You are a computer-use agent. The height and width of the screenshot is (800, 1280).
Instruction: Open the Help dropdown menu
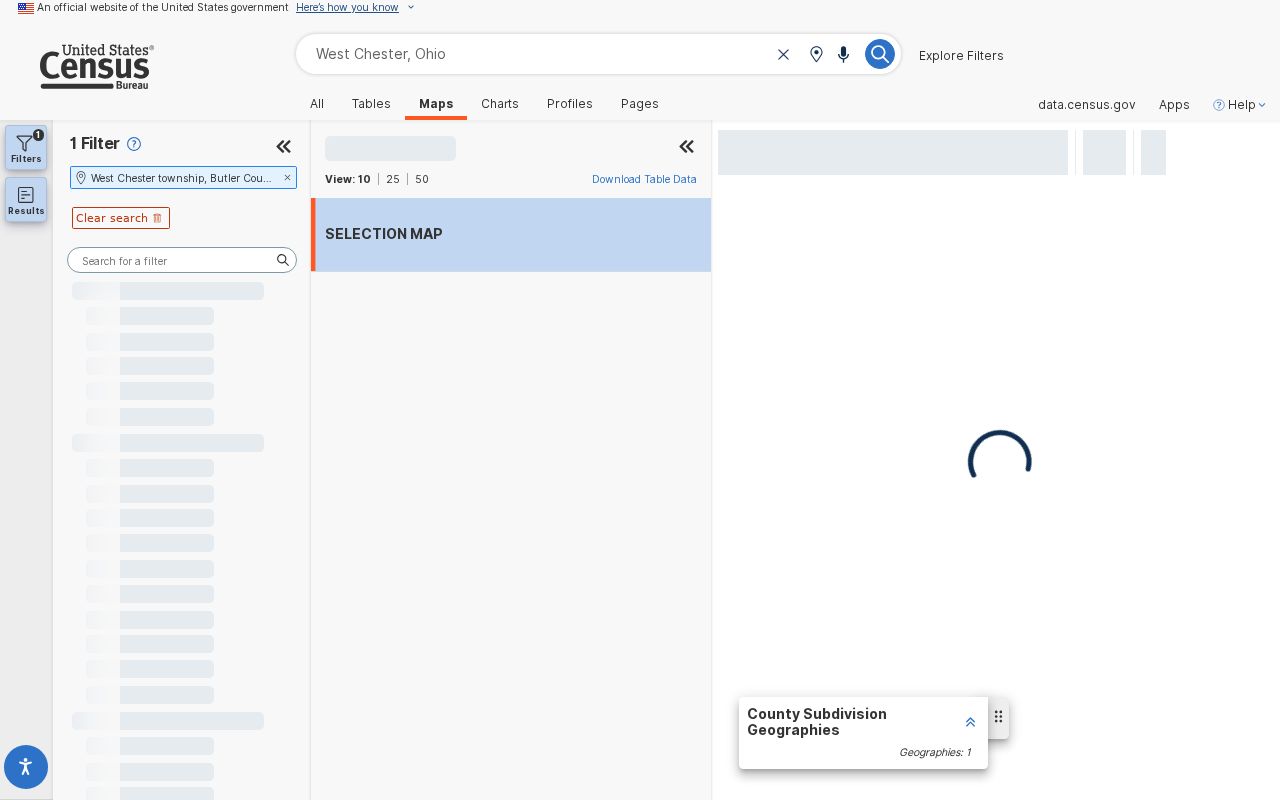point(1239,104)
